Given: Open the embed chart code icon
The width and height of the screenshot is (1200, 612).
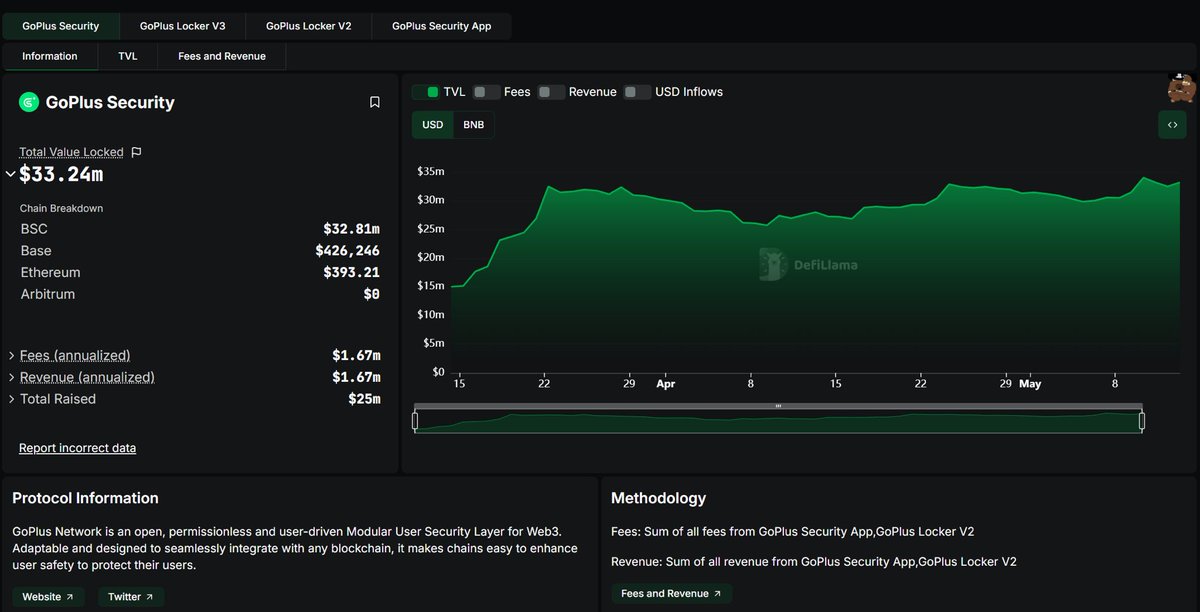Looking at the screenshot, I should (1172, 125).
